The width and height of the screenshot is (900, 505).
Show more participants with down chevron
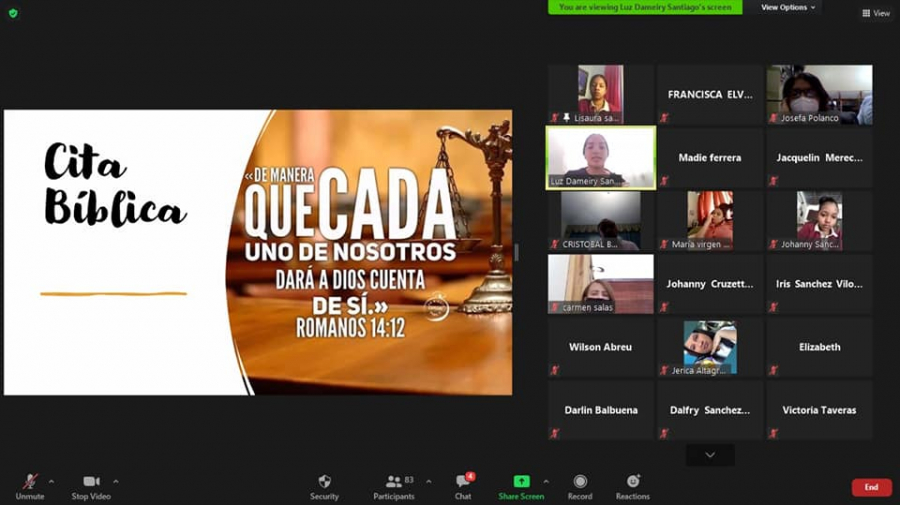pos(710,455)
